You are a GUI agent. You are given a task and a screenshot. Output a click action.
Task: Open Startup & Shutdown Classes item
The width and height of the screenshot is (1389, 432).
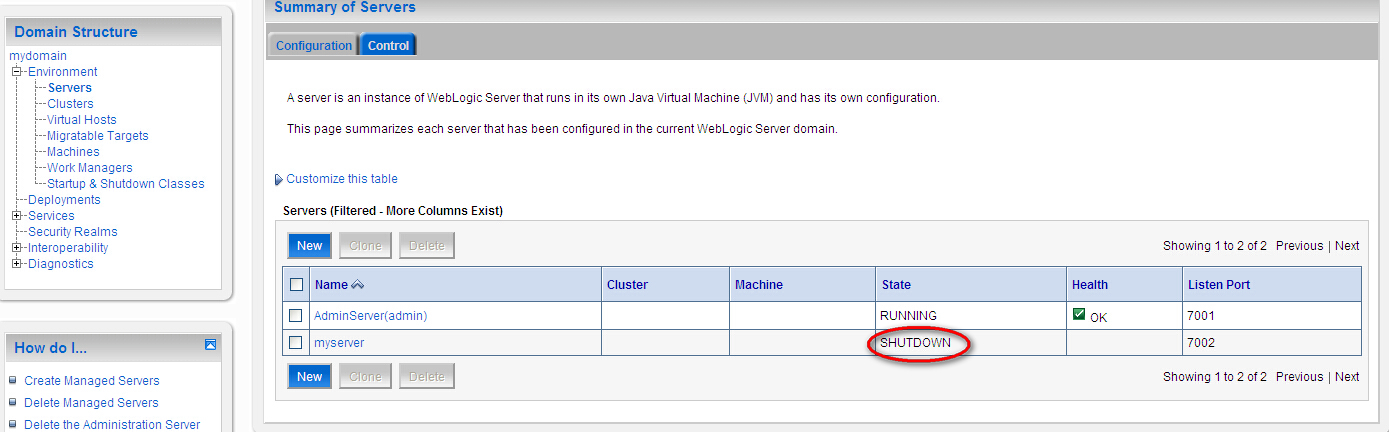click(x=126, y=184)
